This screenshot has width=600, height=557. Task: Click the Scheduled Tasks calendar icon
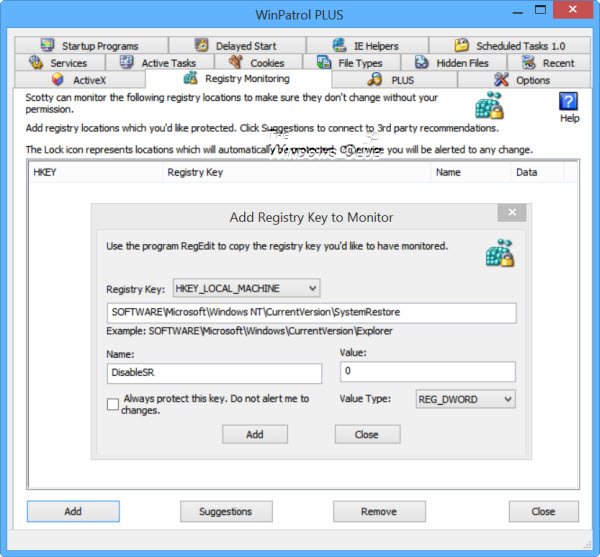461,45
